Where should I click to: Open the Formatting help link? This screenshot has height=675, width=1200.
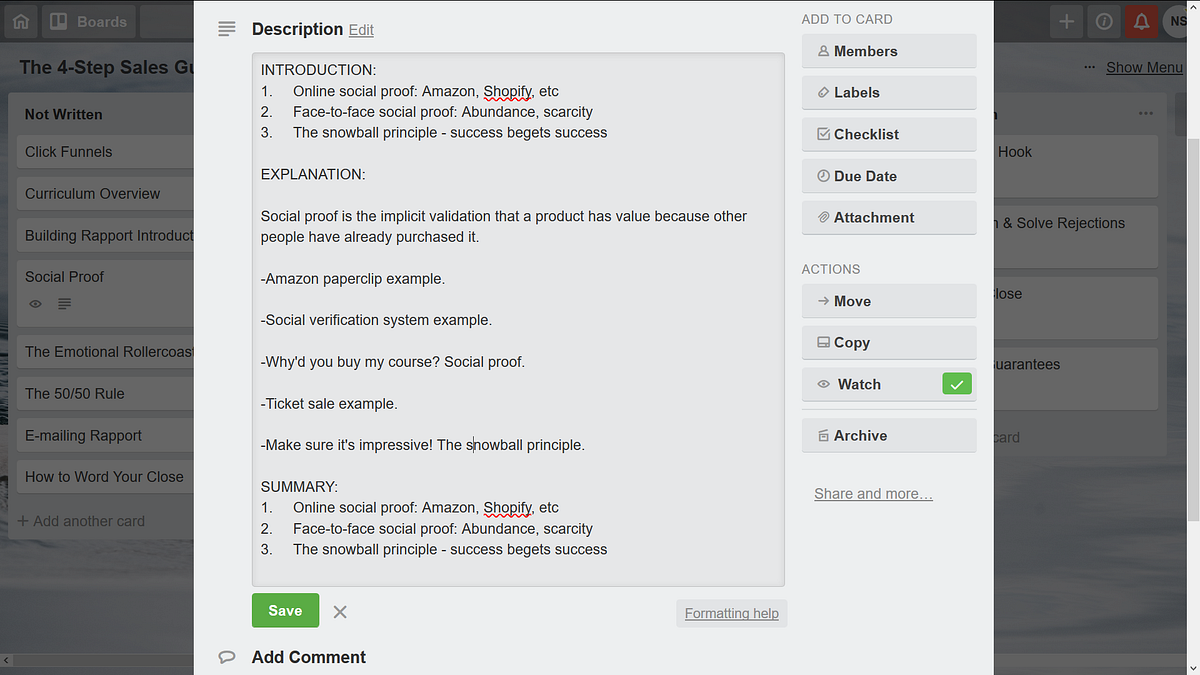pos(731,613)
